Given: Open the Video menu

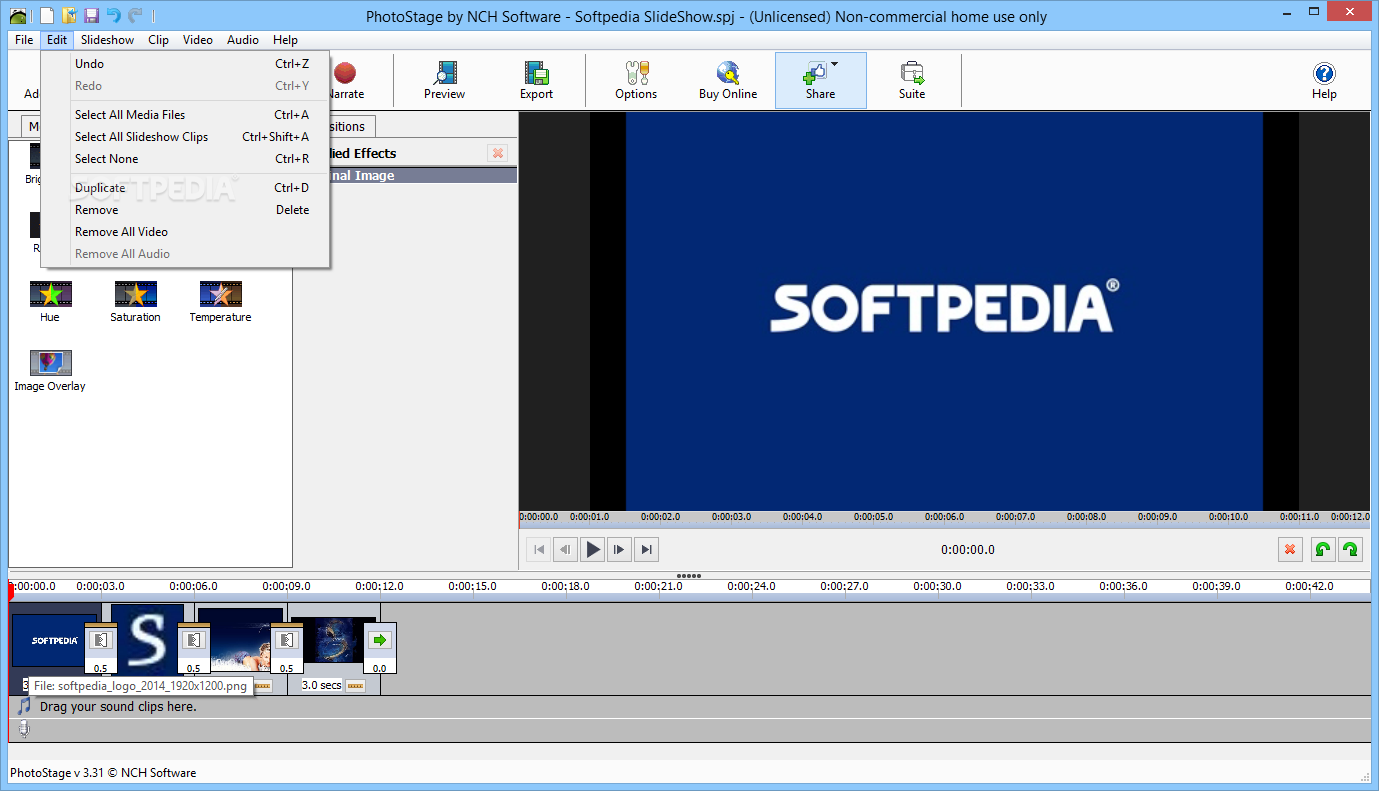Looking at the screenshot, I should pyautogui.click(x=198, y=40).
